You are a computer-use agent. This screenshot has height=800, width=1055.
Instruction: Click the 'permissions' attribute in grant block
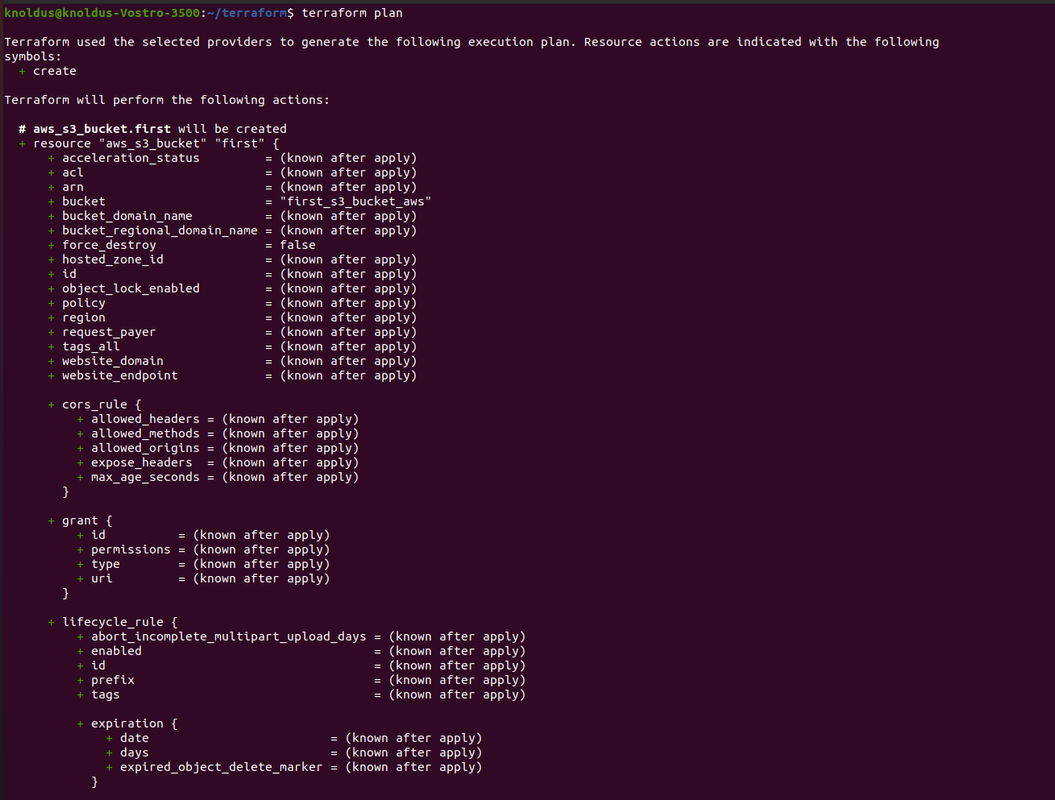[131, 550]
